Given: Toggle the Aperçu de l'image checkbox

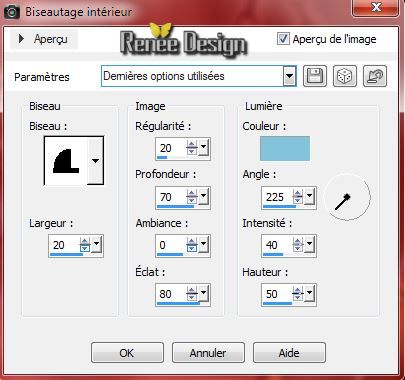Looking at the screenshot, I should click(283, 39).
